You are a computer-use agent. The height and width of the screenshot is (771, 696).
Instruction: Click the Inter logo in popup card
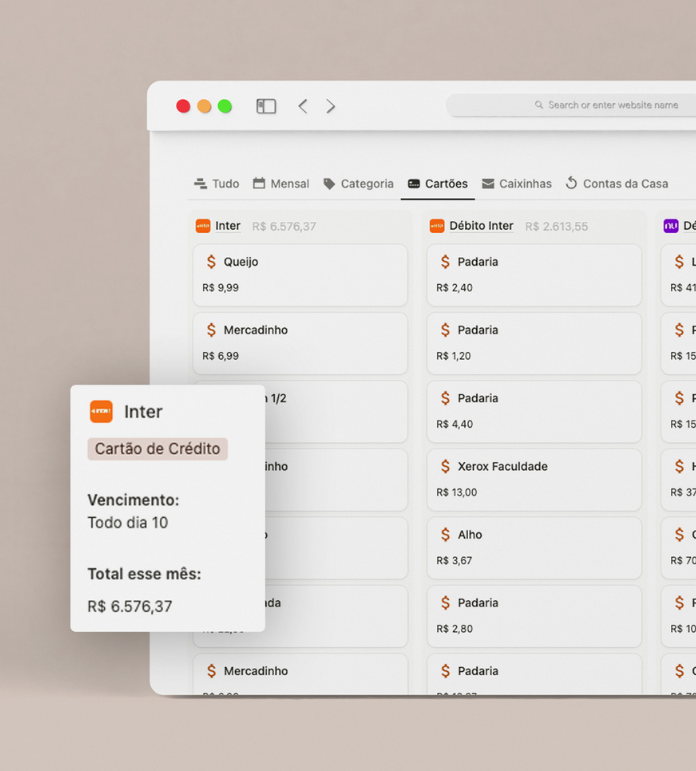click(101, 412)
